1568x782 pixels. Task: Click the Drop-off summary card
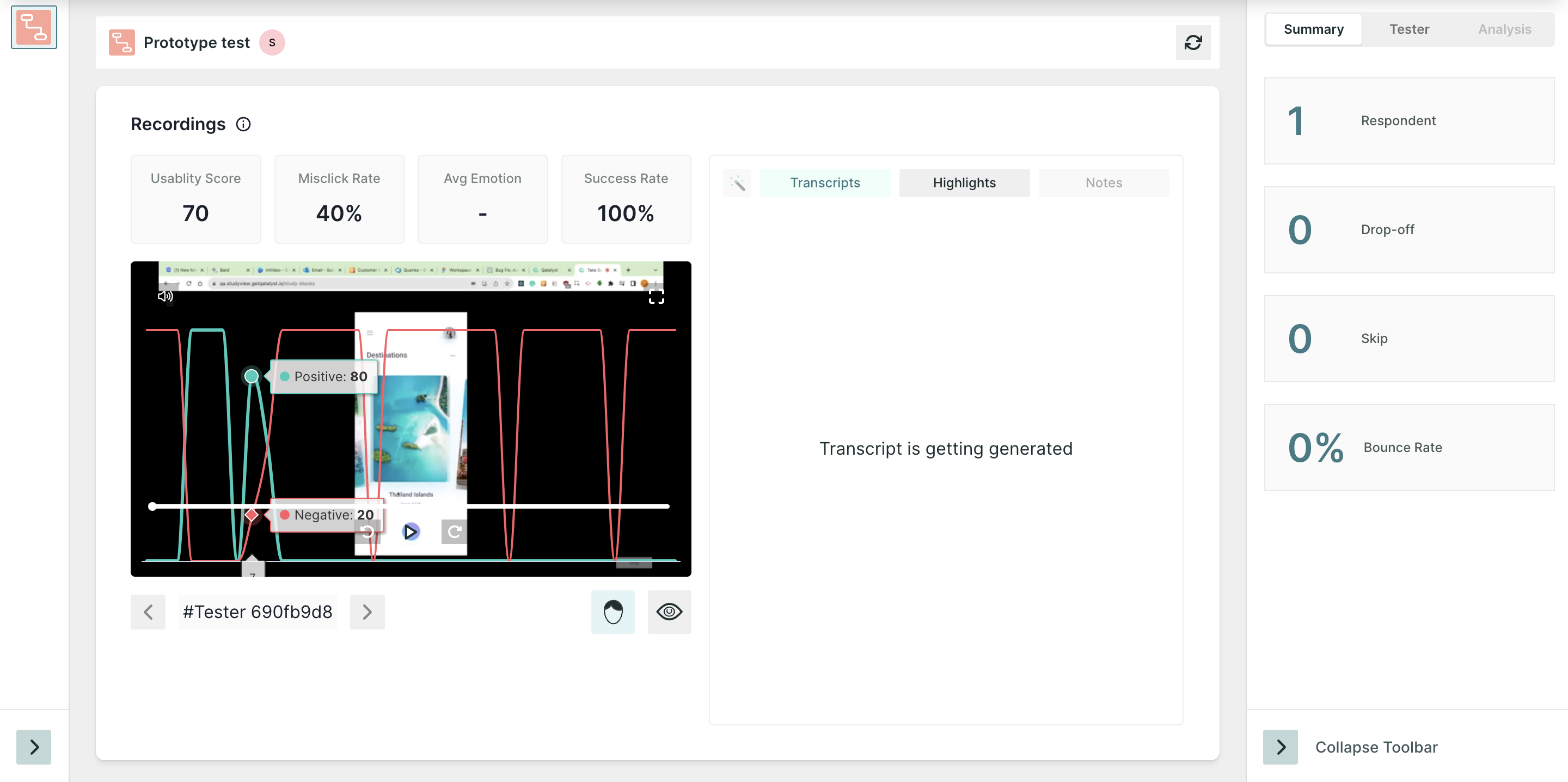click(x=1409, y=230)
